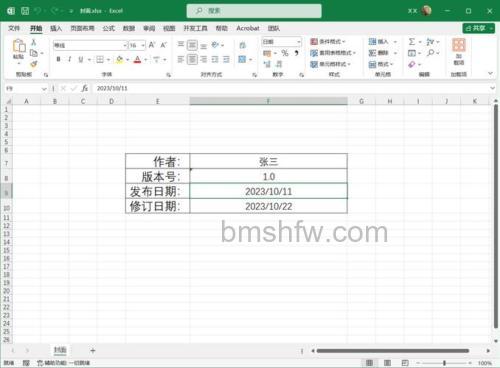Viewport: 500px width, 368px height.
Task: Toggle Italic formatting
Action: coord(69,59)
